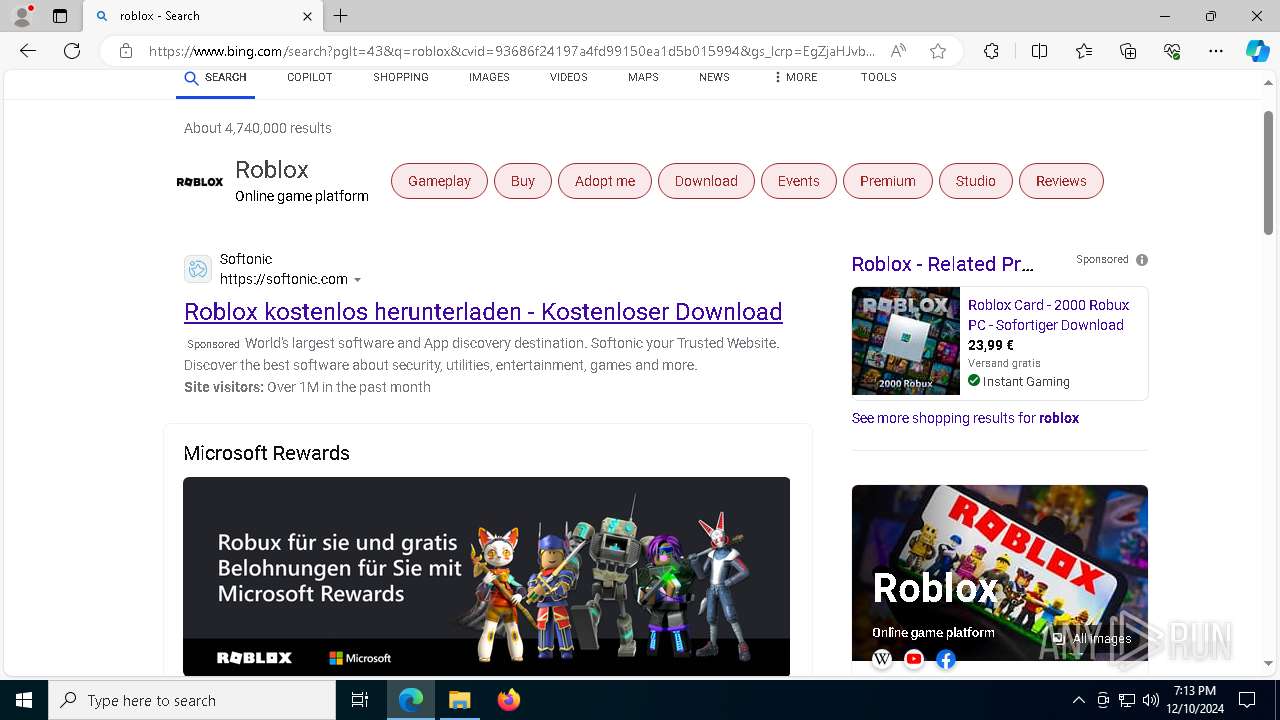Switch to the NEWS tab
The height and width of the screenshot is (720, 1280).
[x=714, y=78]
